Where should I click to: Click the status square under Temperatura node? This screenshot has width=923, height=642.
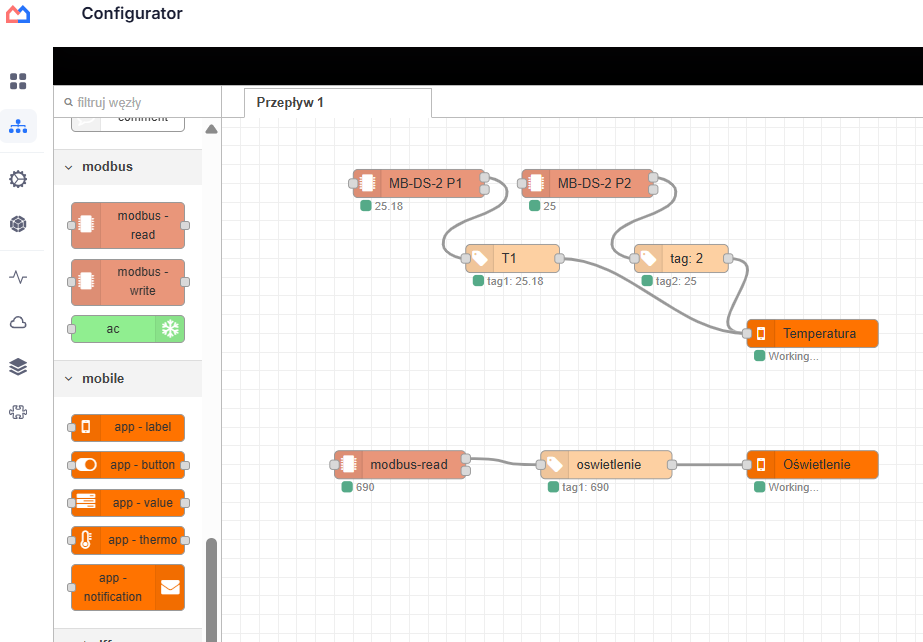coord(759,356)
